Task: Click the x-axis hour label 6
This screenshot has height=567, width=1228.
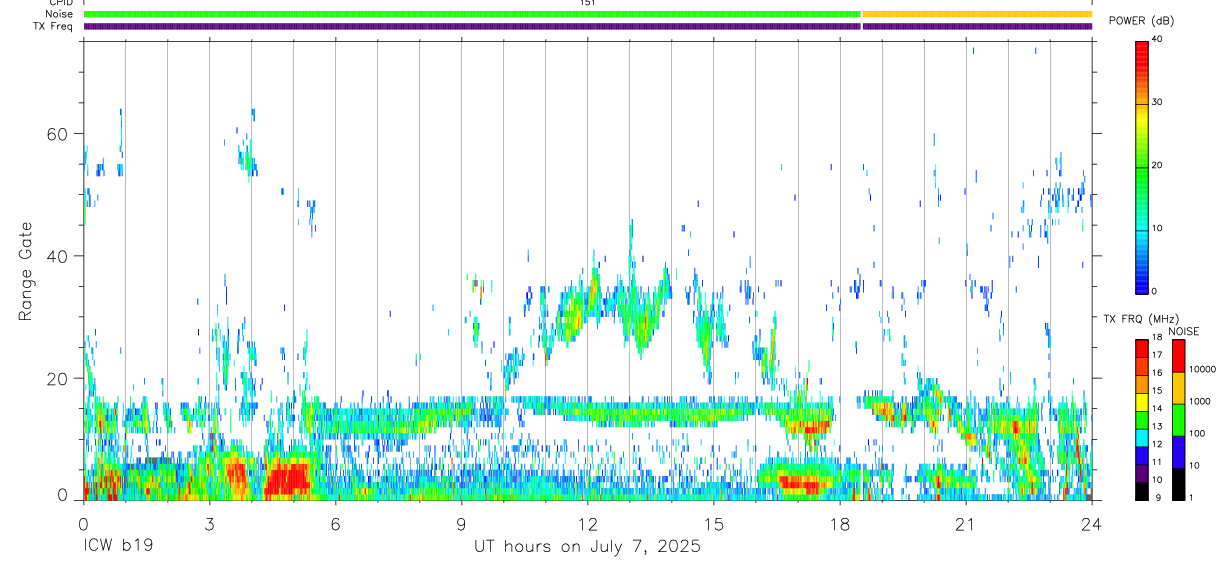Action: pos(336,524)
